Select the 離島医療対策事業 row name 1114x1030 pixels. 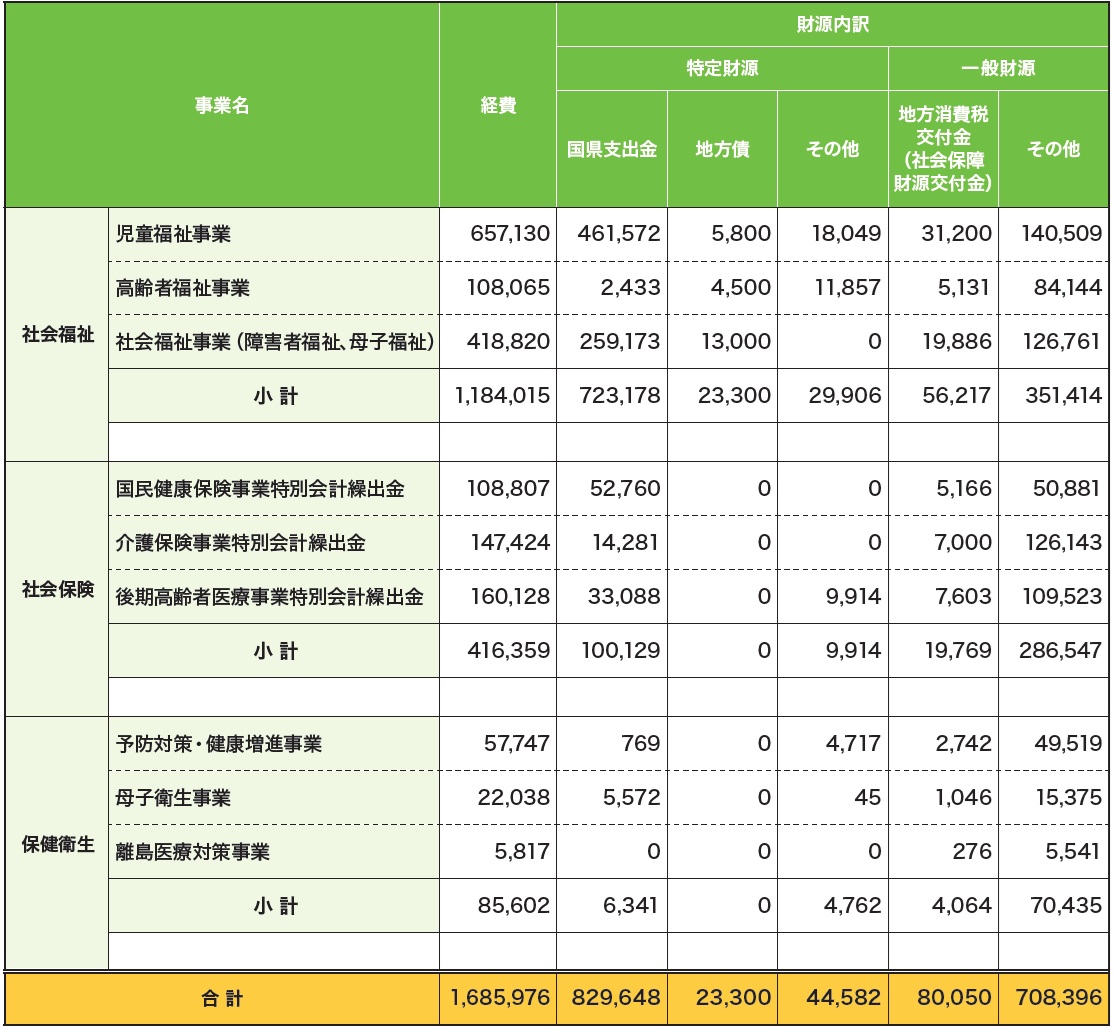pos(193,852)
